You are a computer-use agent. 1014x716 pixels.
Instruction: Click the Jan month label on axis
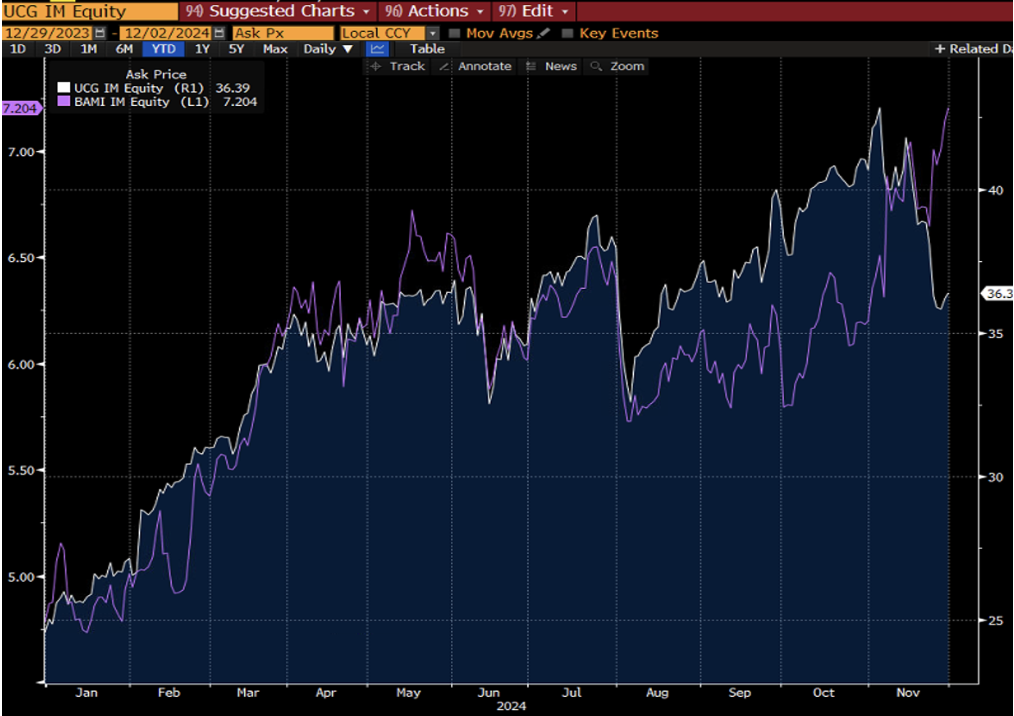(x=87, y=693)
